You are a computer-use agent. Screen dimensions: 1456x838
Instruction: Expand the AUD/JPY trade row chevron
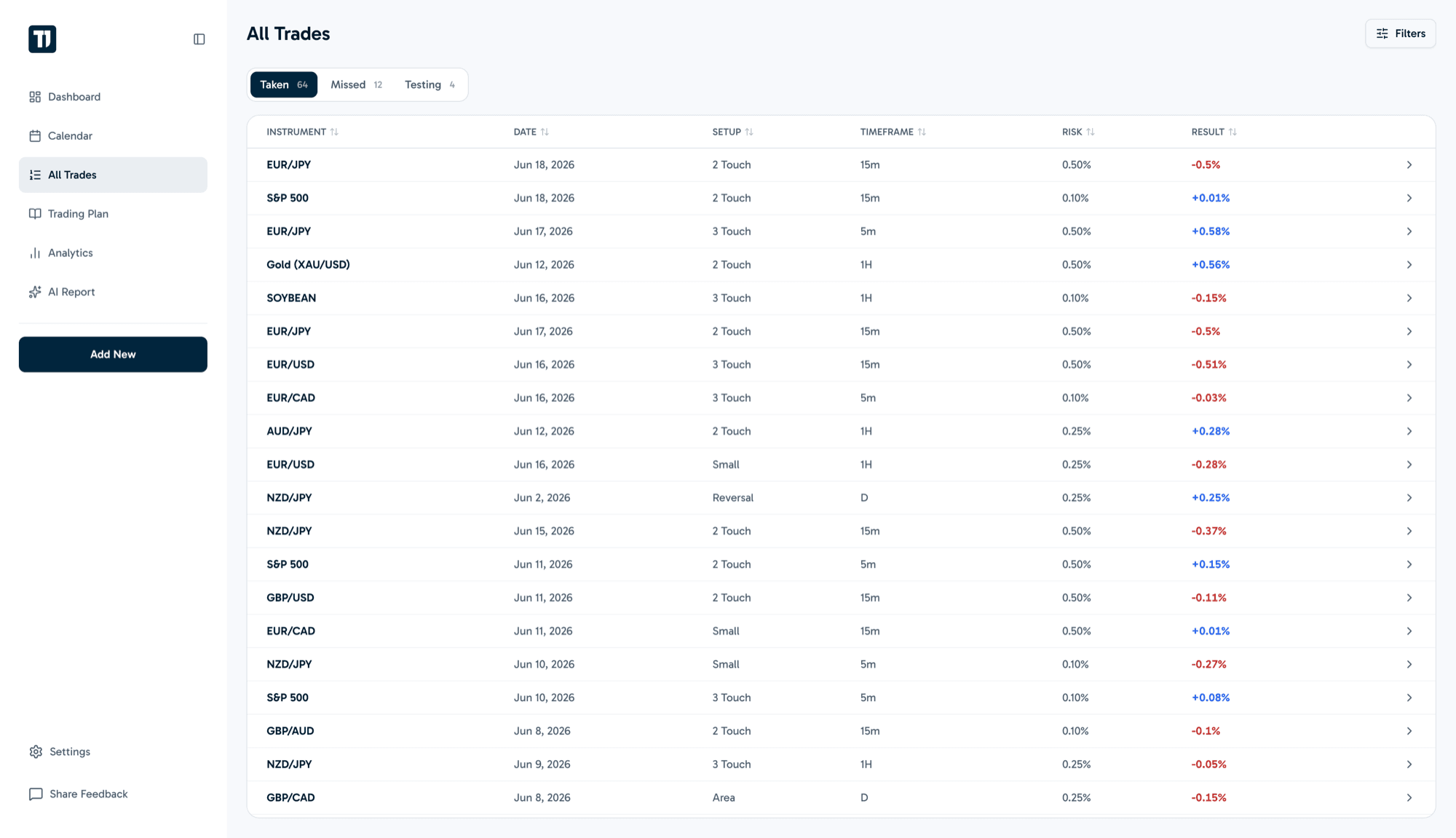tap(1409, 431)
